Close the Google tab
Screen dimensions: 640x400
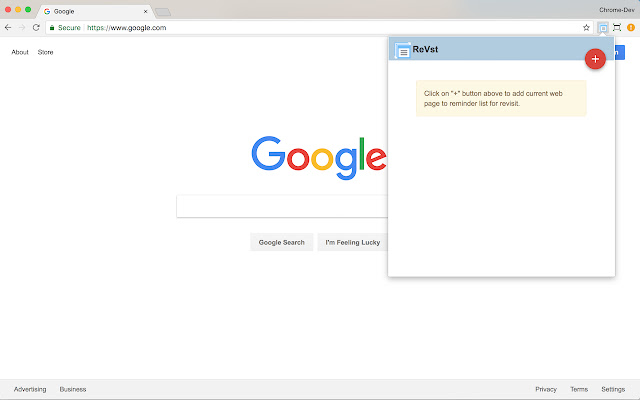(145, 11)
